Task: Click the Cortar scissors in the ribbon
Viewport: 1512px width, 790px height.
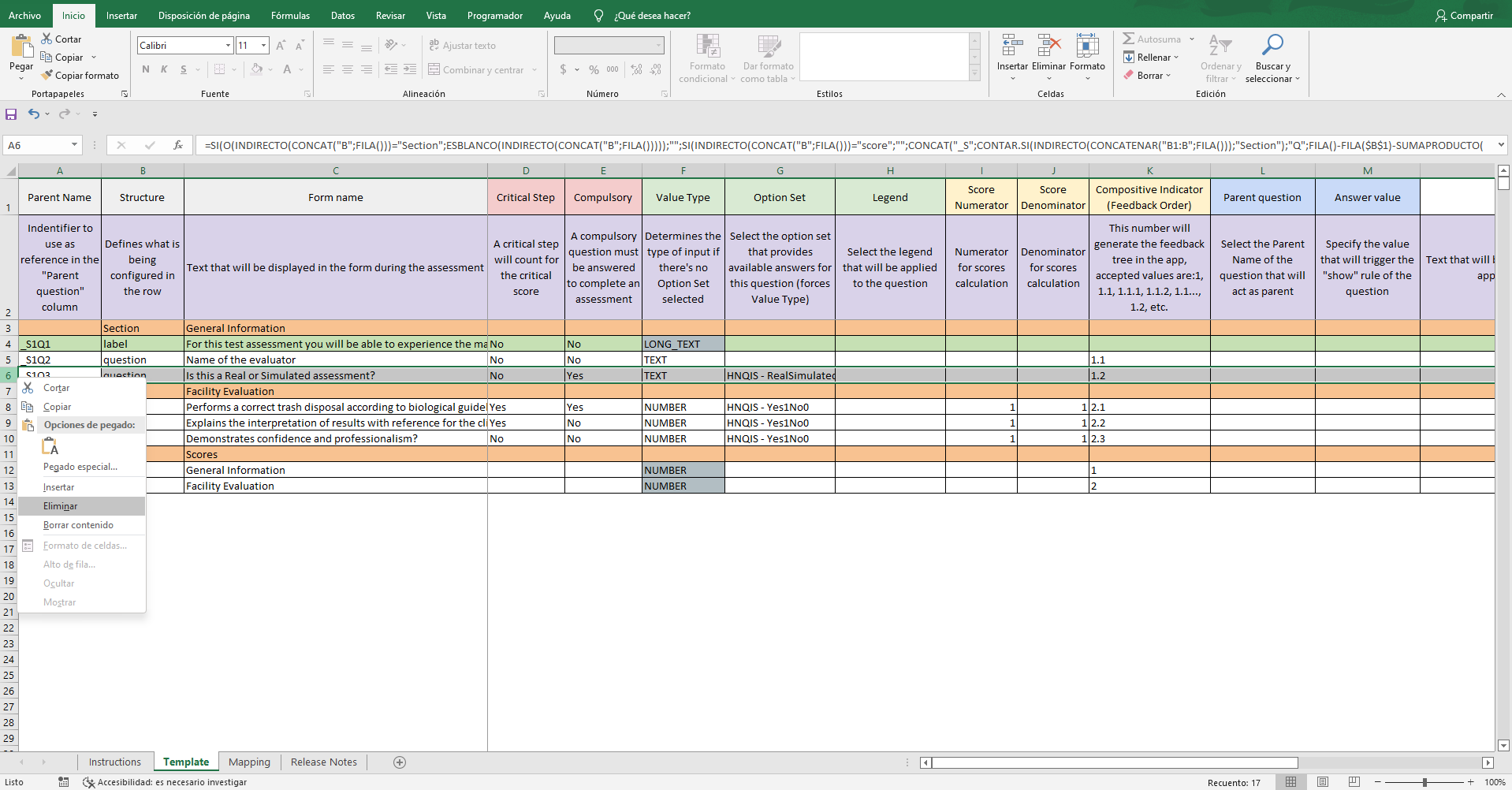Action: pyautogui.click(x=47, y=39)
